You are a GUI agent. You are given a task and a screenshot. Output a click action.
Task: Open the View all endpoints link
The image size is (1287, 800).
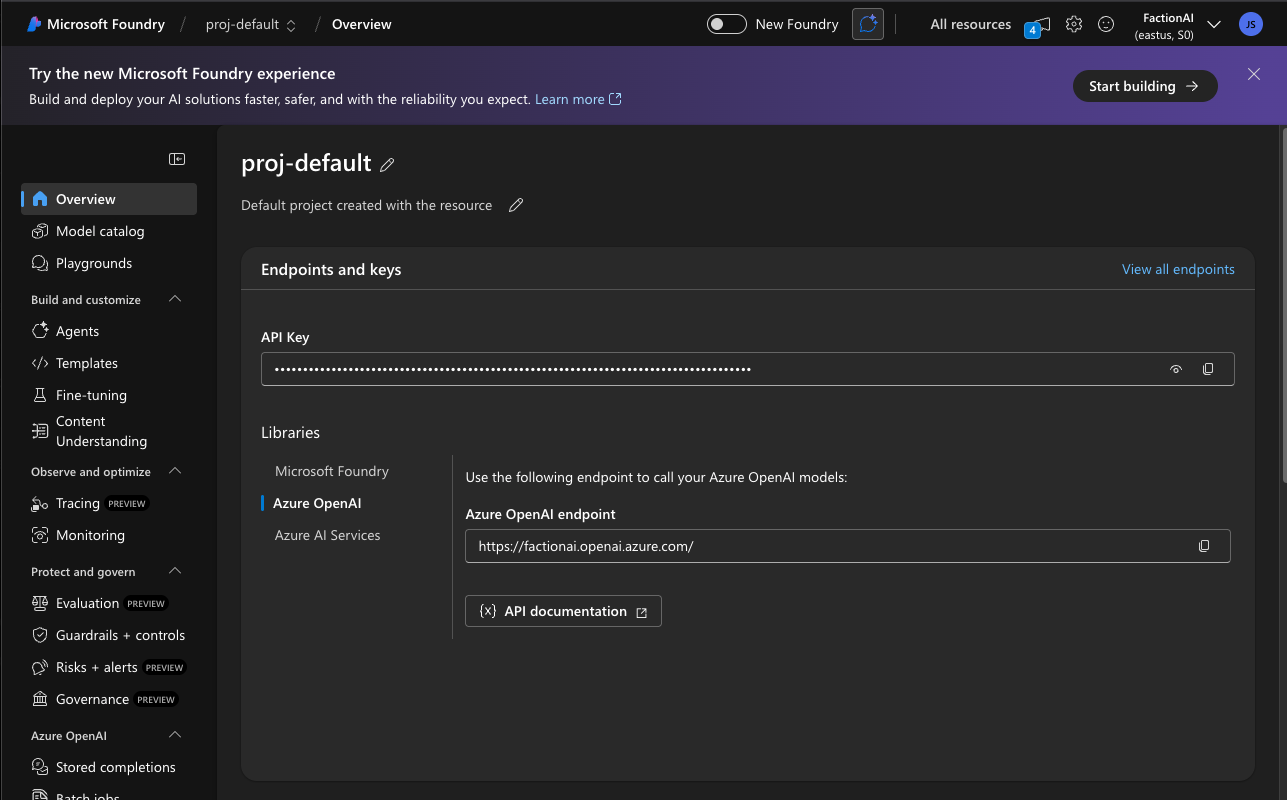1178,269
